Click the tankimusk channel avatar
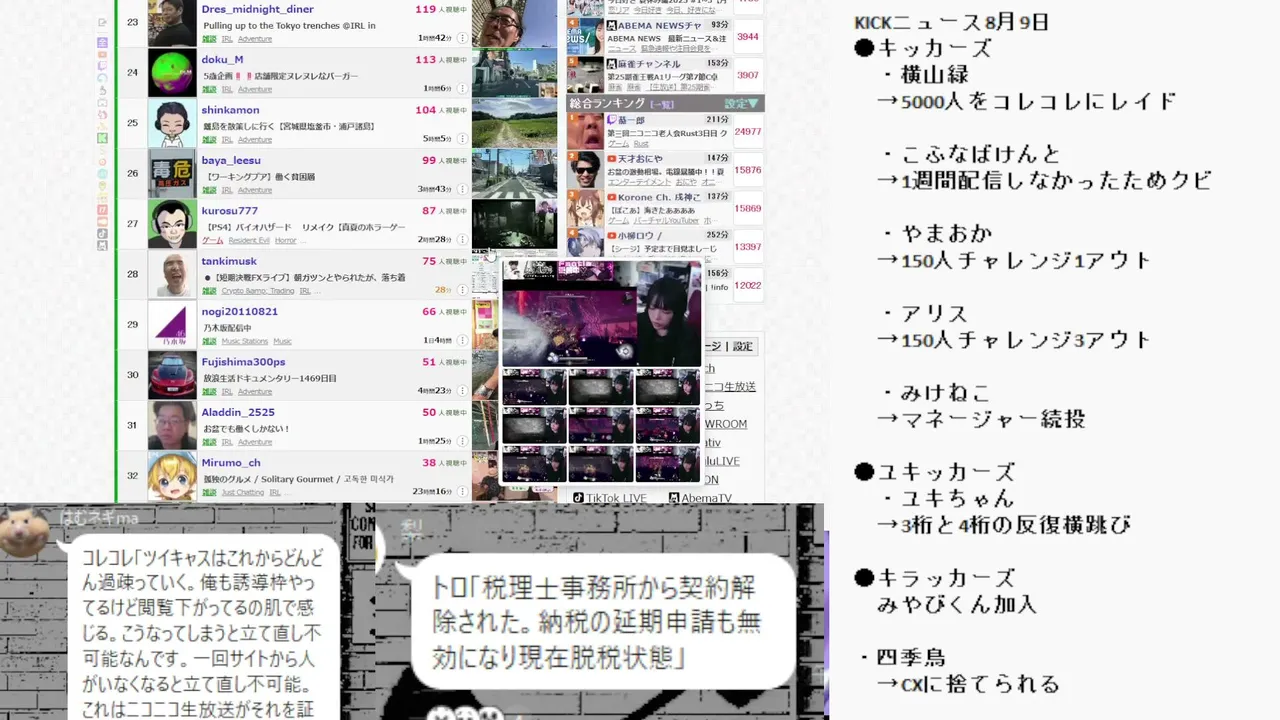The image size is (1280, 720). [x=172, y=275]
